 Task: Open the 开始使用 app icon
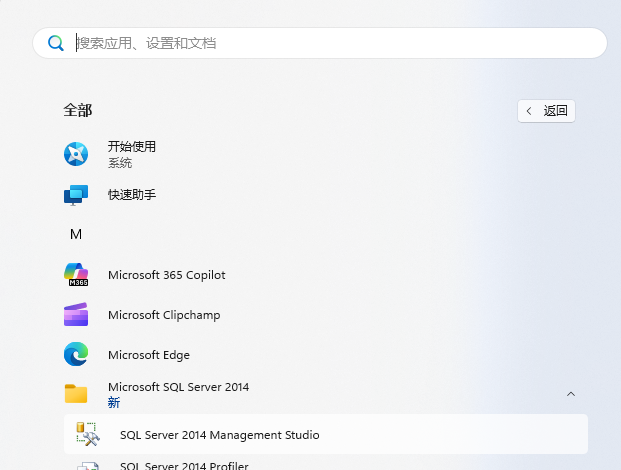pyautogui.click(x=76, y=154)
